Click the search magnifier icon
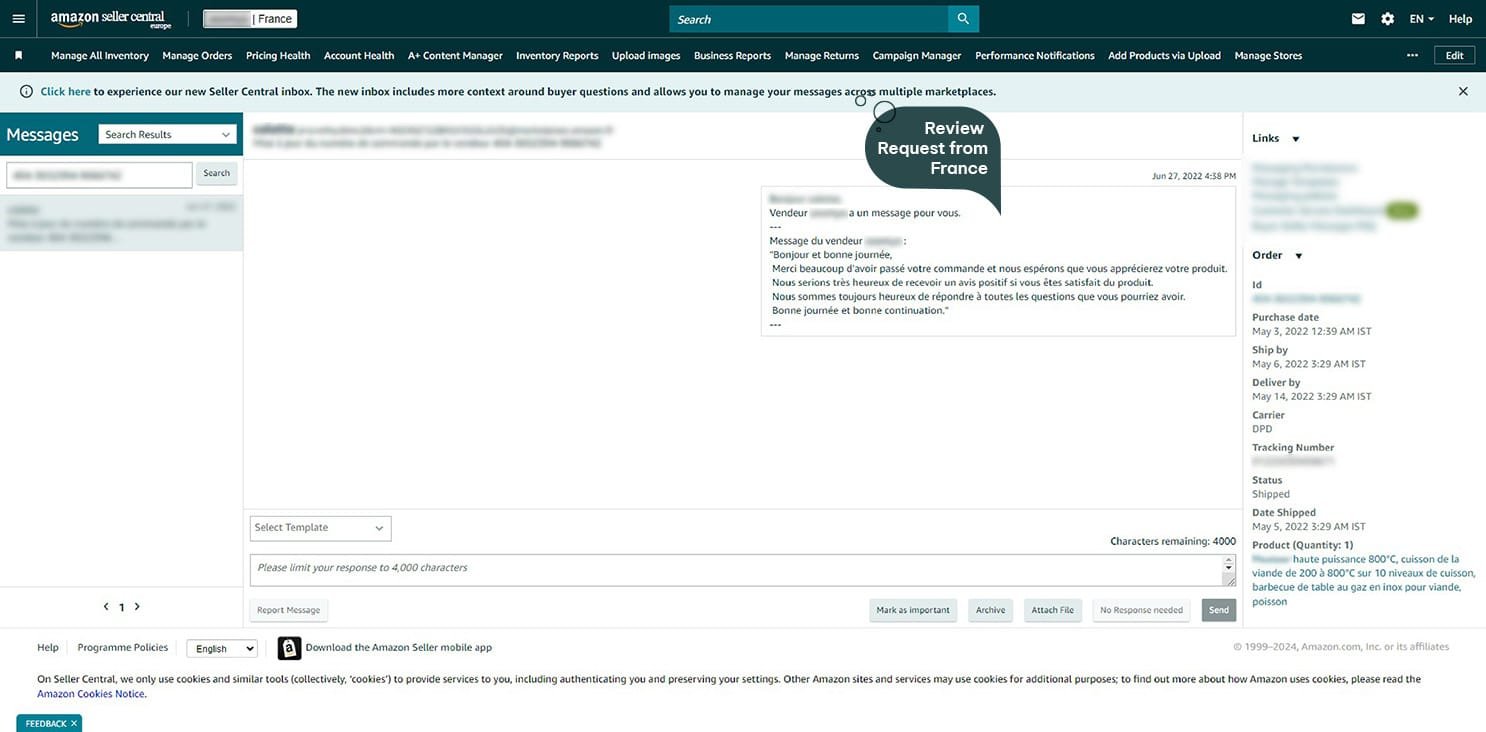This screenshot has width=1486, height=732. [x=963, y=19]
